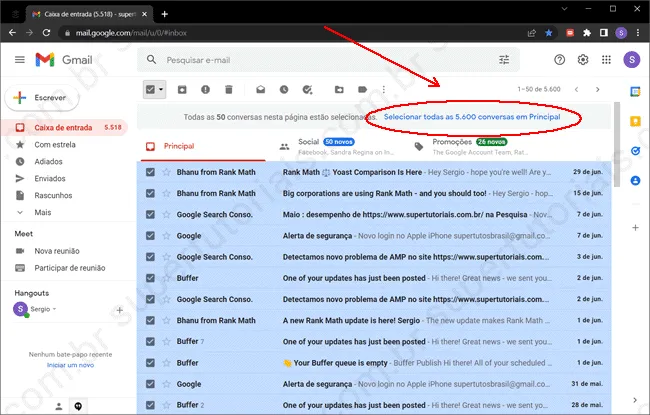The width and height of the screenshot is (650, 415).
Task: Report selected conversations as spam
Action: pyautogui.click(x=205, y=89)
